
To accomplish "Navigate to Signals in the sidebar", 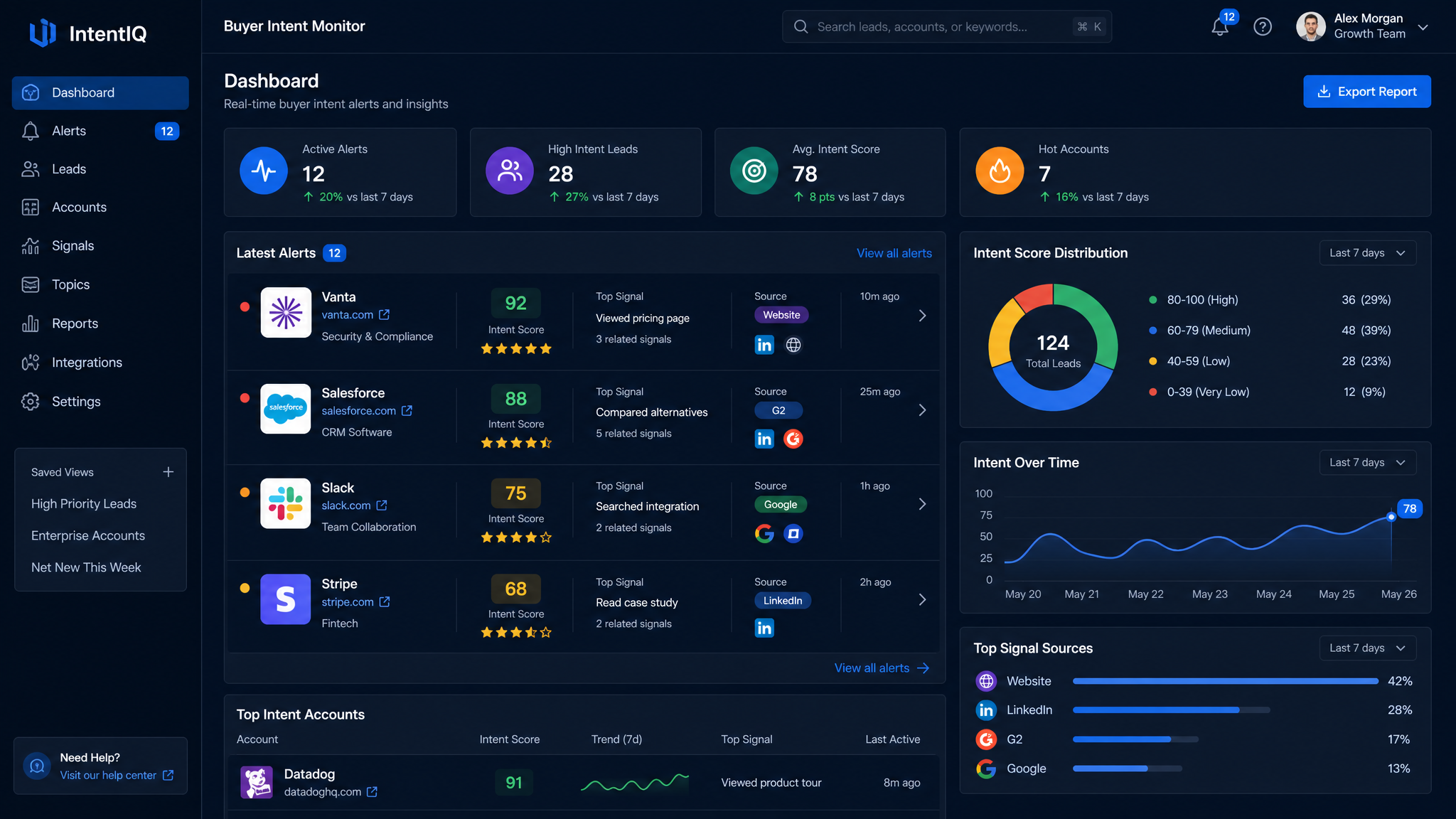I will [100, 246].
